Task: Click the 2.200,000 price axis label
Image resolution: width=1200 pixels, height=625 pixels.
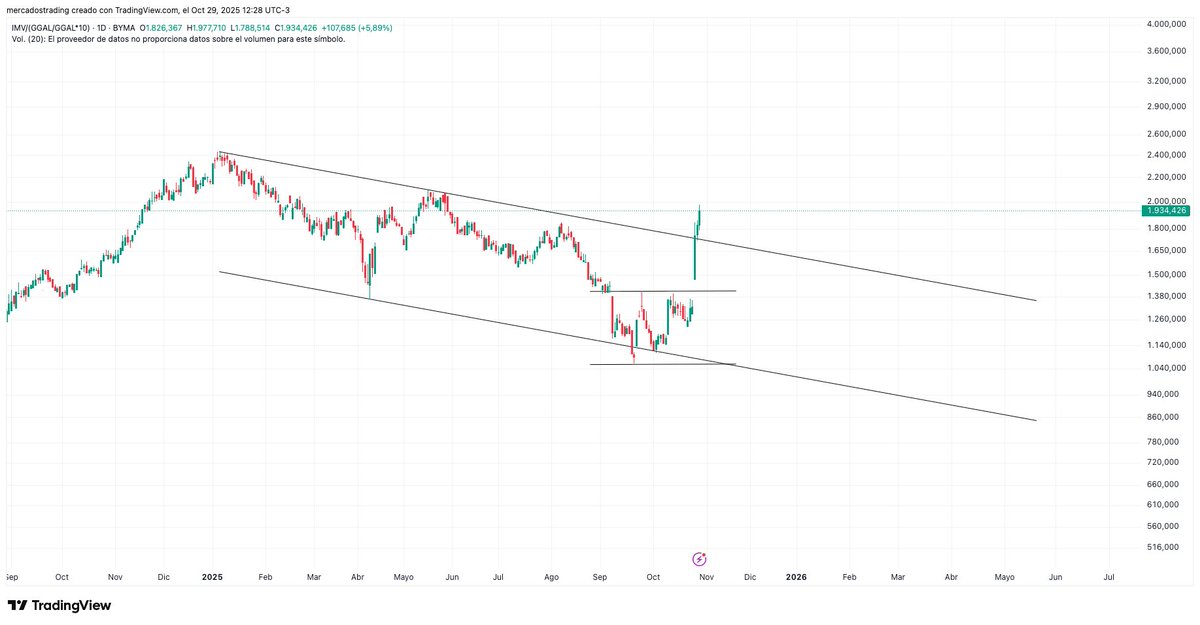Action: click(x=1167, y=177)
